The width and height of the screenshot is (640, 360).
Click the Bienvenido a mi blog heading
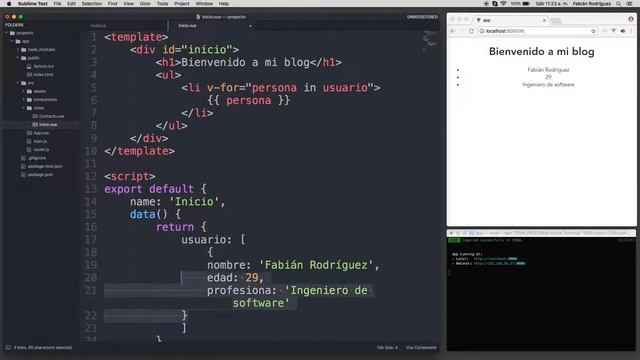pyautogui.click(x=542, y=52)
